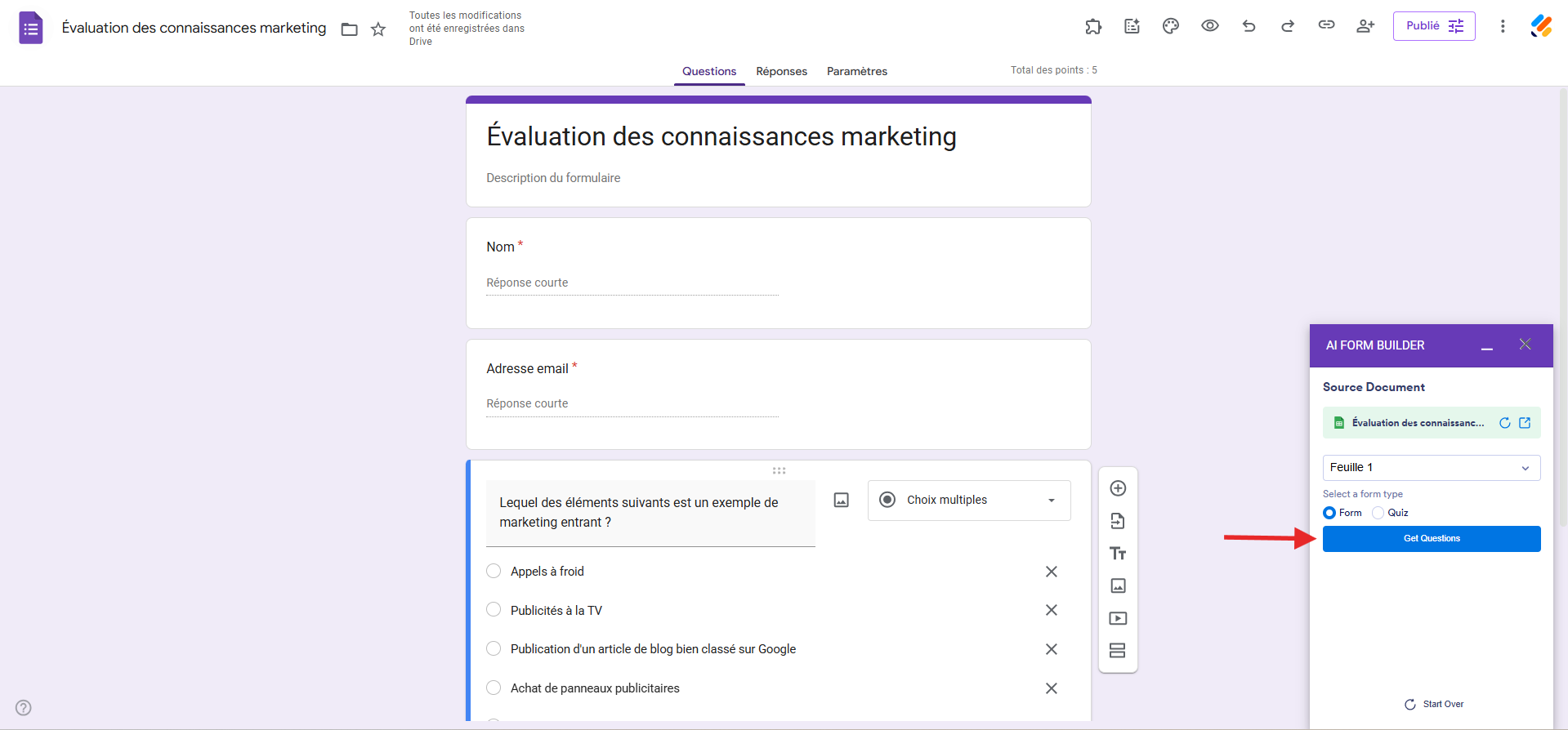1568x730 pixels.
Task: Select the 'Appels à froid' radio option
Action: [494, 571]
